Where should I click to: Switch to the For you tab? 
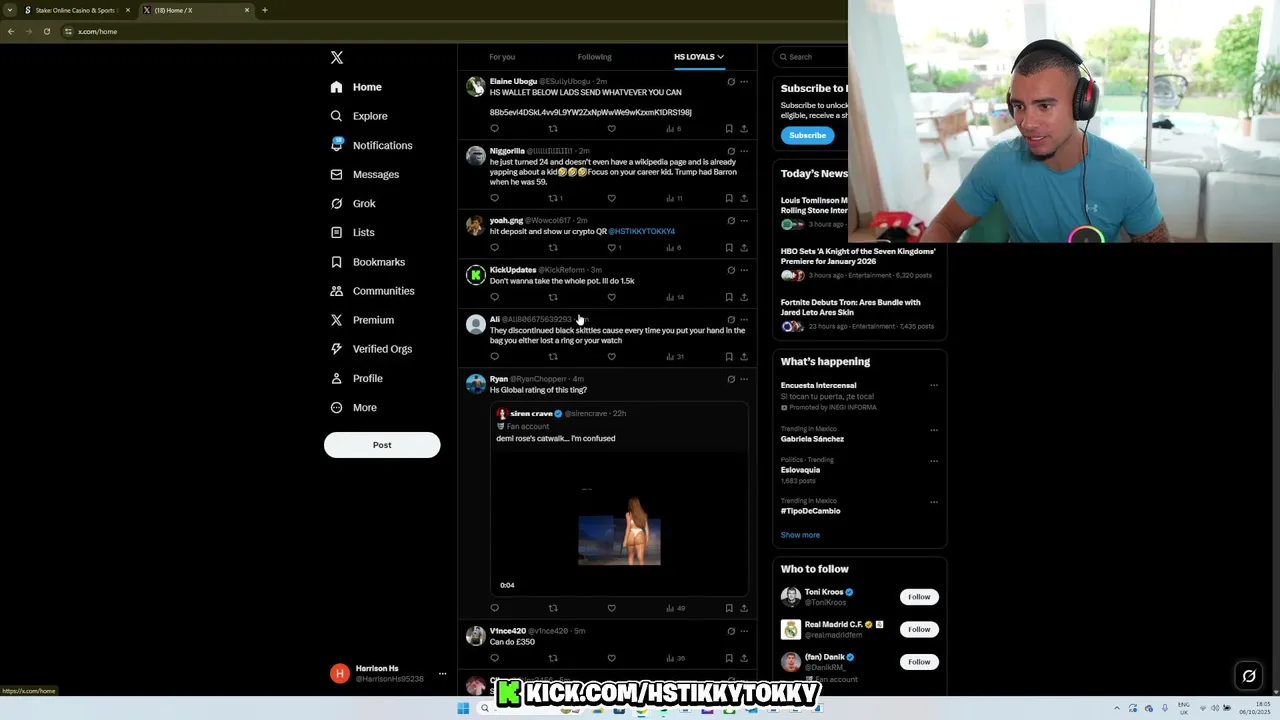(502, 57)
